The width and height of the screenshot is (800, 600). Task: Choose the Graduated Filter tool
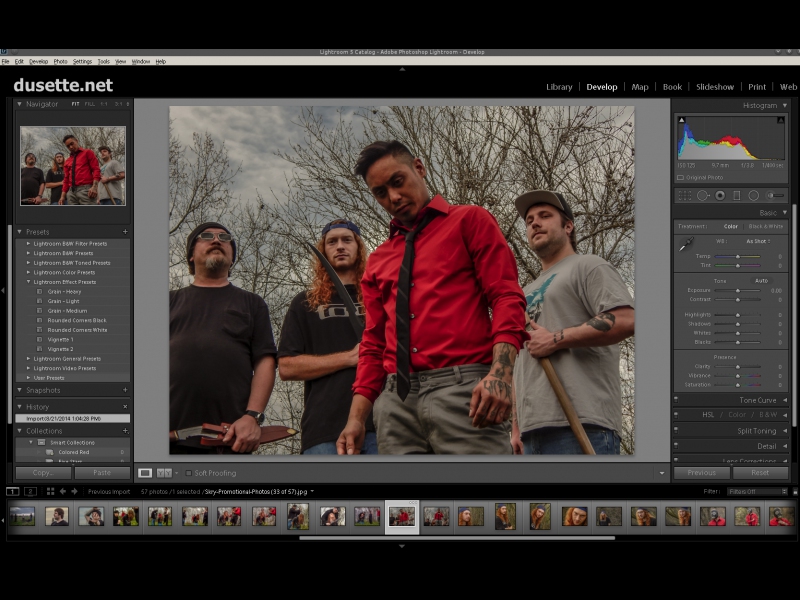click(736, 196)
